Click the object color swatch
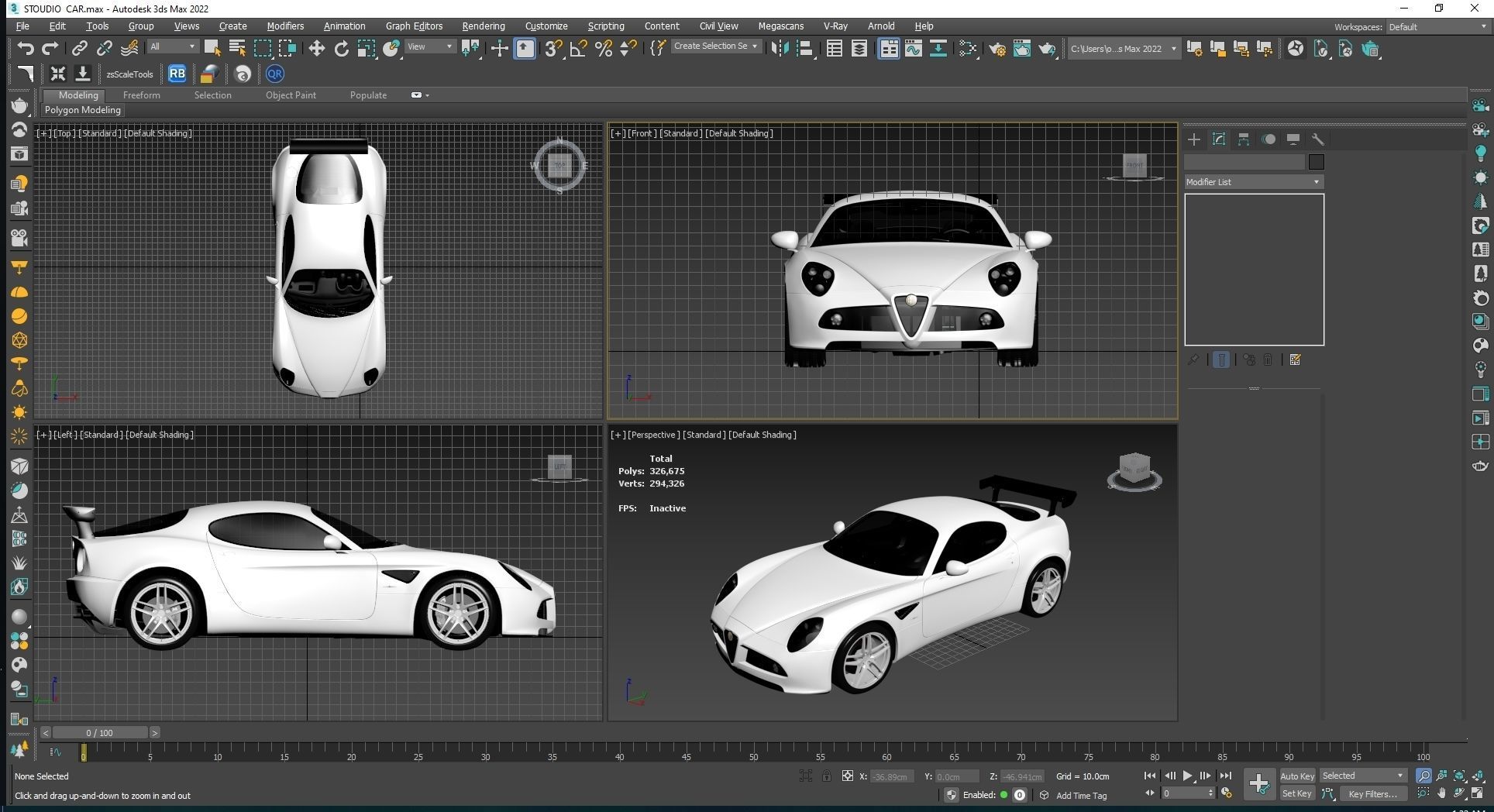 1316,162
